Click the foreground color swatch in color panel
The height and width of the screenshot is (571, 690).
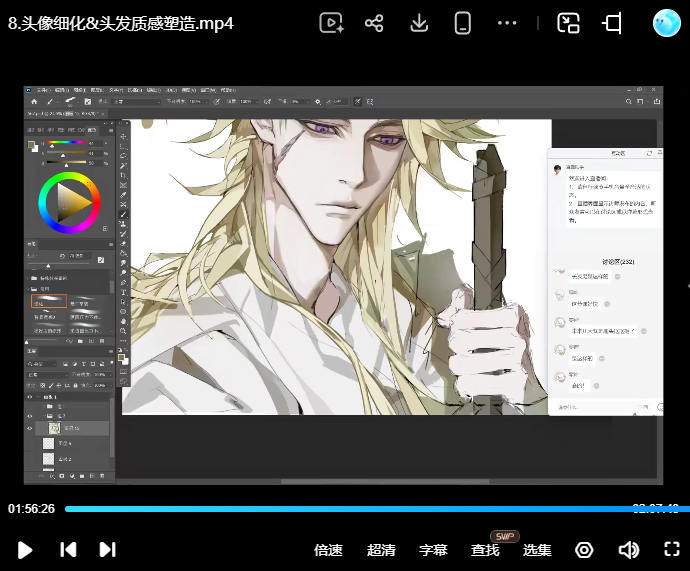[31, 145]
